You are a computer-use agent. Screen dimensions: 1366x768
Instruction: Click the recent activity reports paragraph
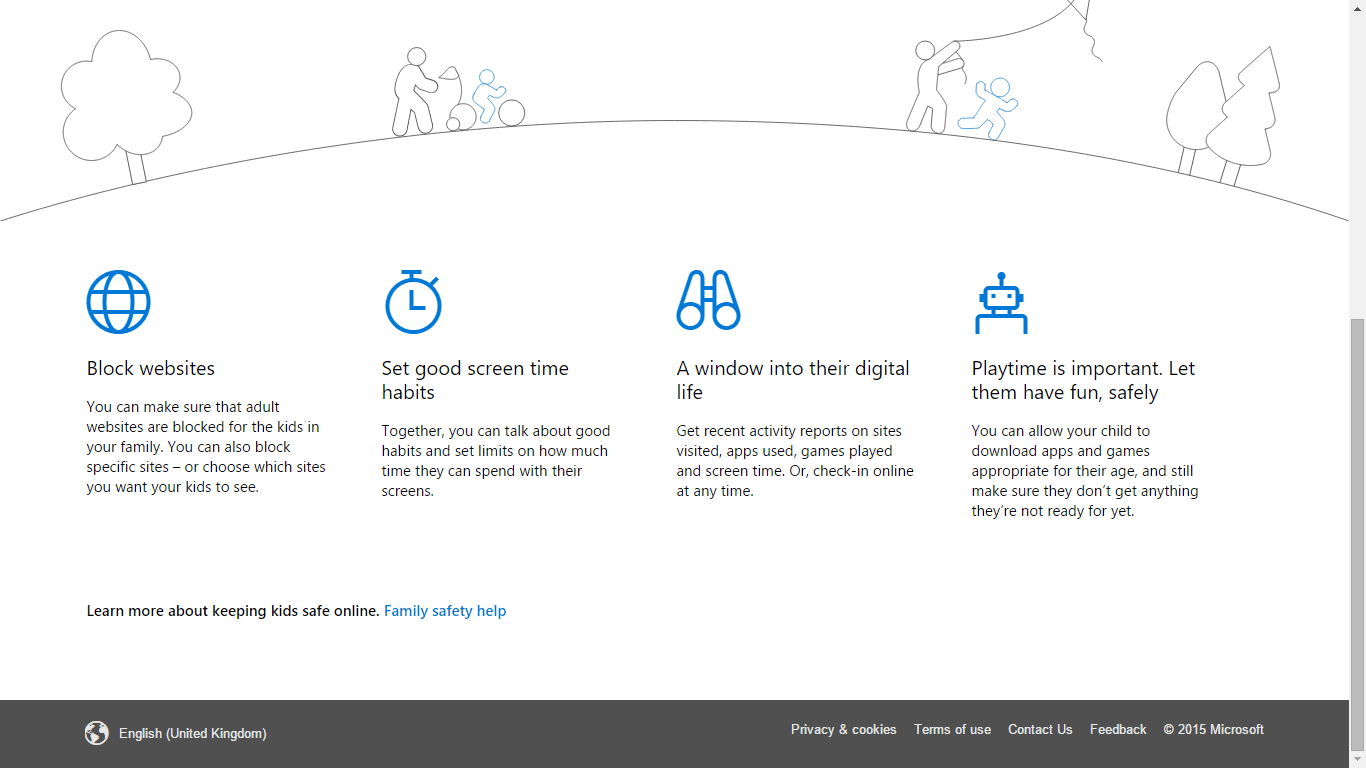pyautogui.click(x=795, y=461)
